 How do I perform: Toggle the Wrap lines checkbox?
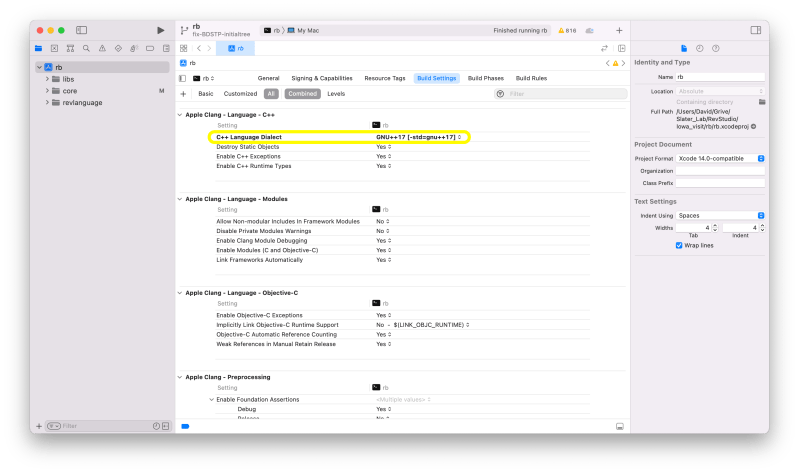[x=679, y=246]
